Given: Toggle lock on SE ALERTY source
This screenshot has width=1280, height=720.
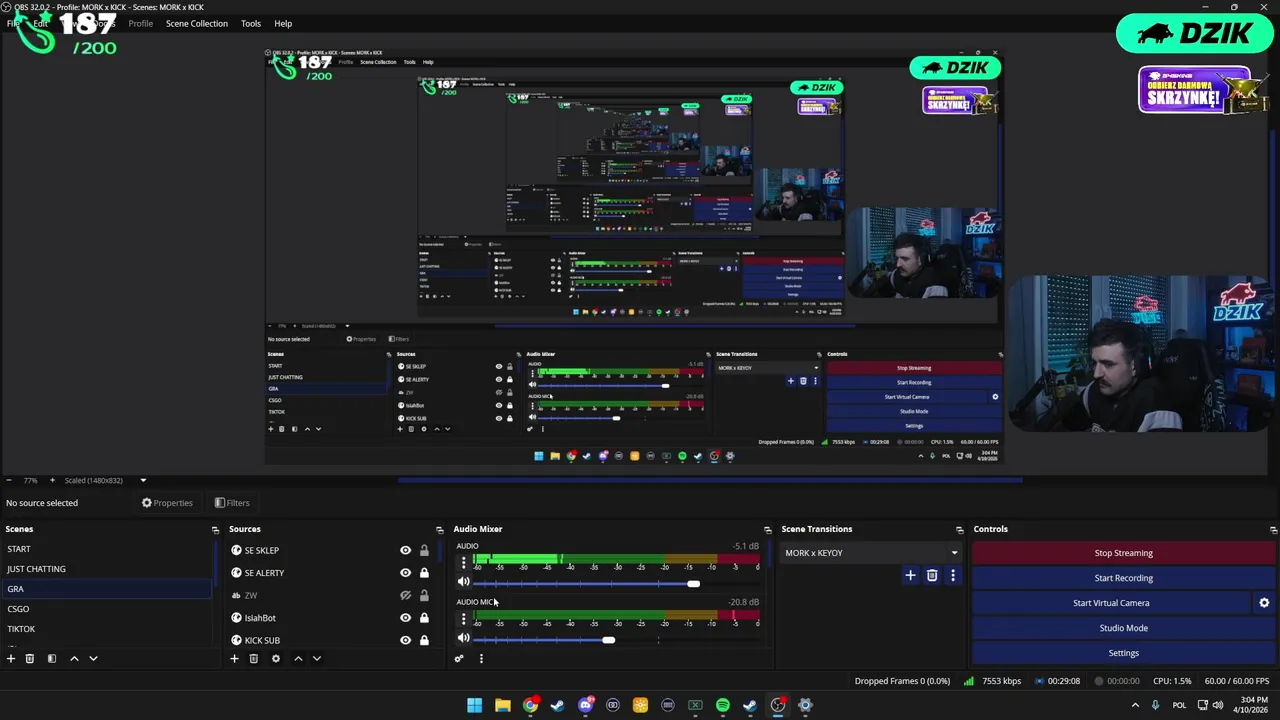Looking at the screenshot, I should [424, 573].
